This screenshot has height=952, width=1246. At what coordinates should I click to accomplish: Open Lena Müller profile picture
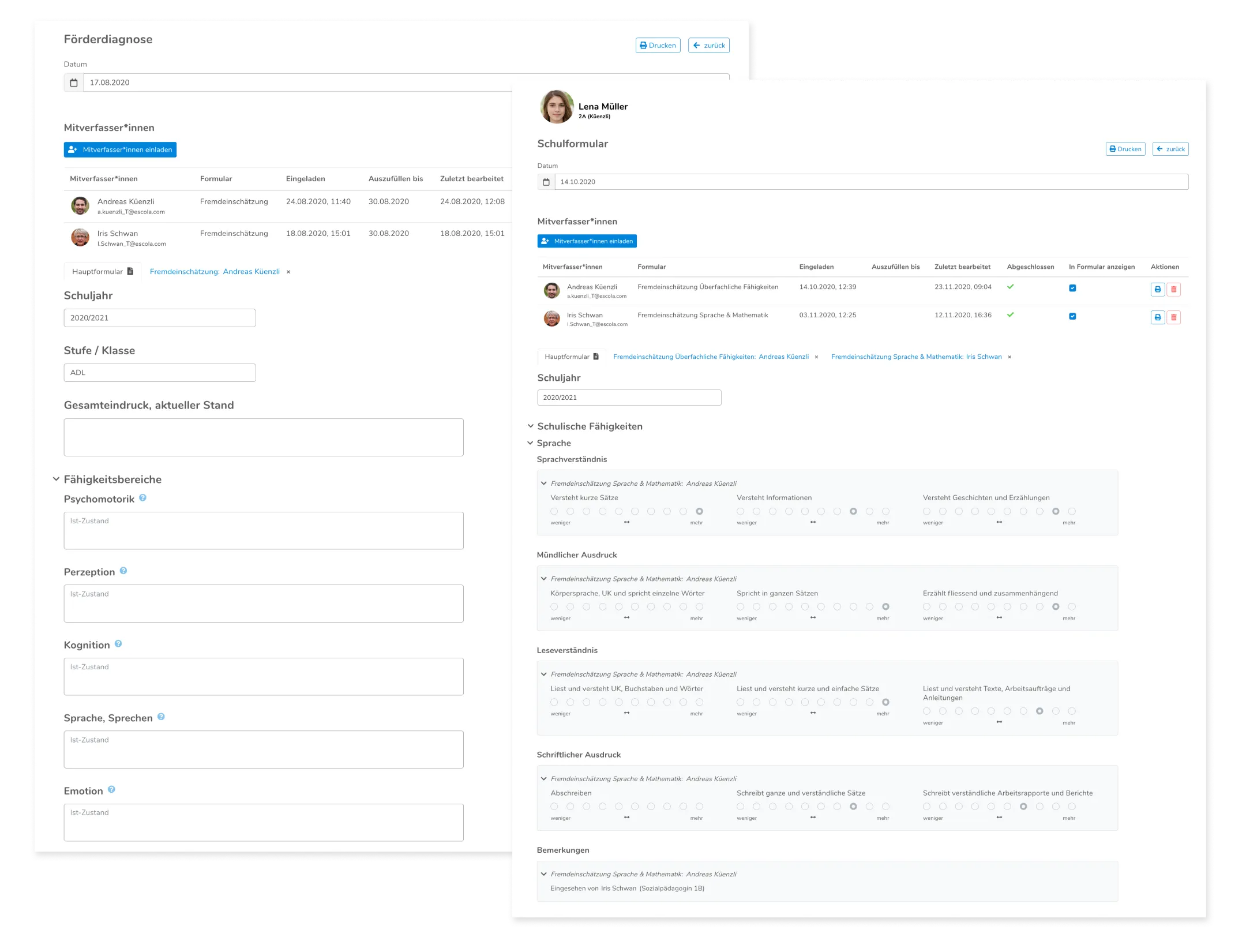click(557, 107)
